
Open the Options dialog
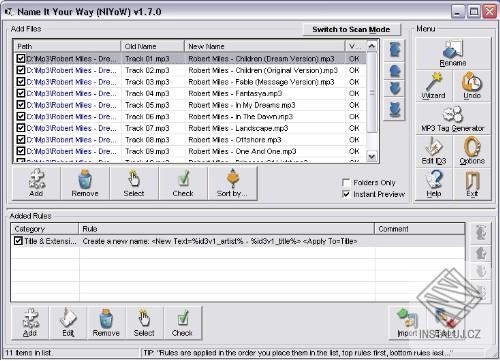pos(472,151)
